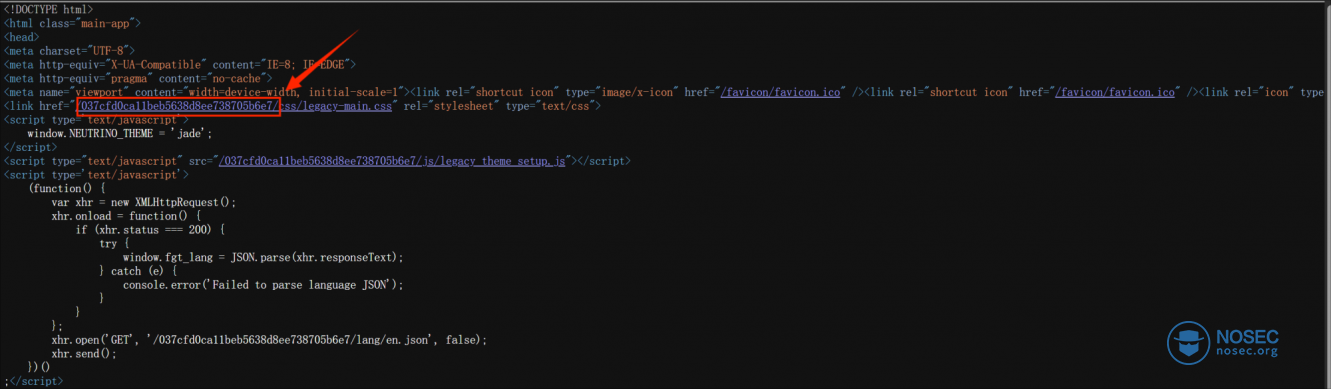
Task: Open the legacy-main.css stylesheet link
Action: 236,106
